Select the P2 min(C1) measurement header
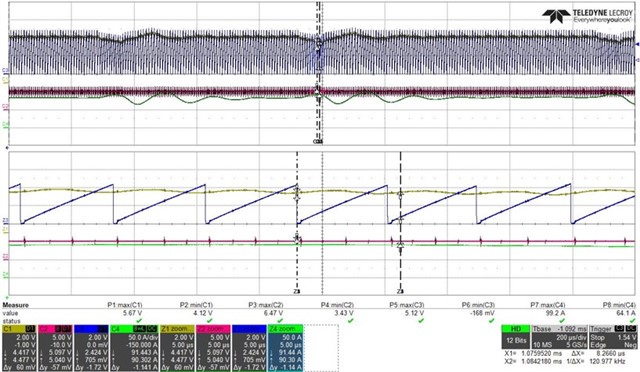 (196, 305)
